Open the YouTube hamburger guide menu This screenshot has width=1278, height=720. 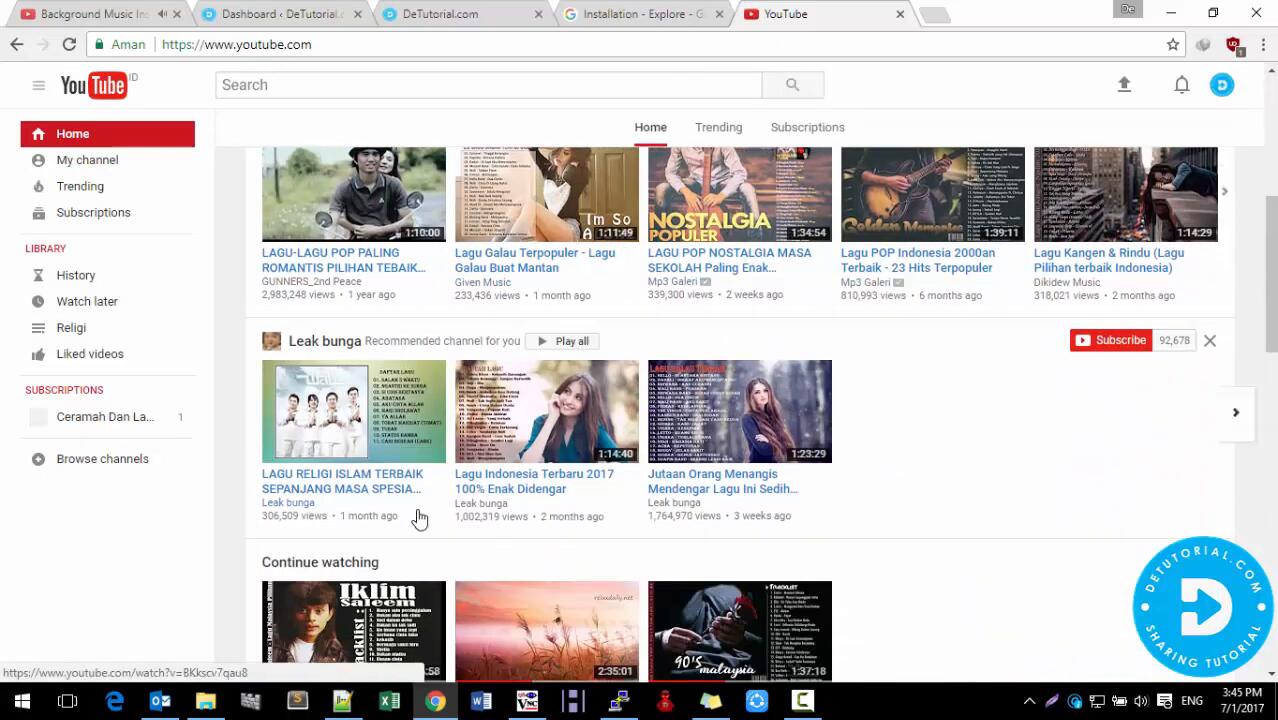click(38, 85)
